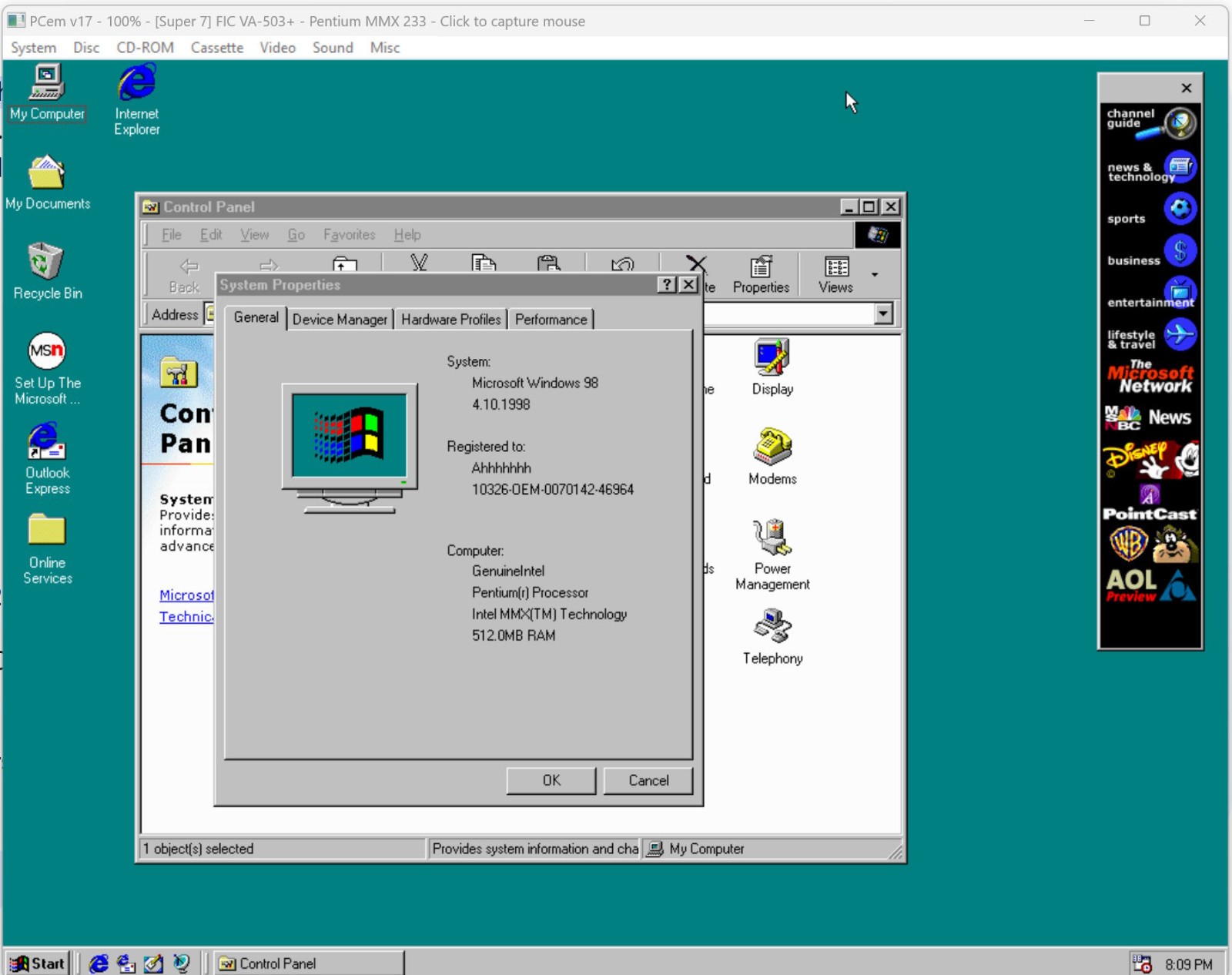Image resolution: width=1232 pixels, height=975 pixels.
Task: Click Set Up The Microsoft Network icon
Action: coord(47,368)
